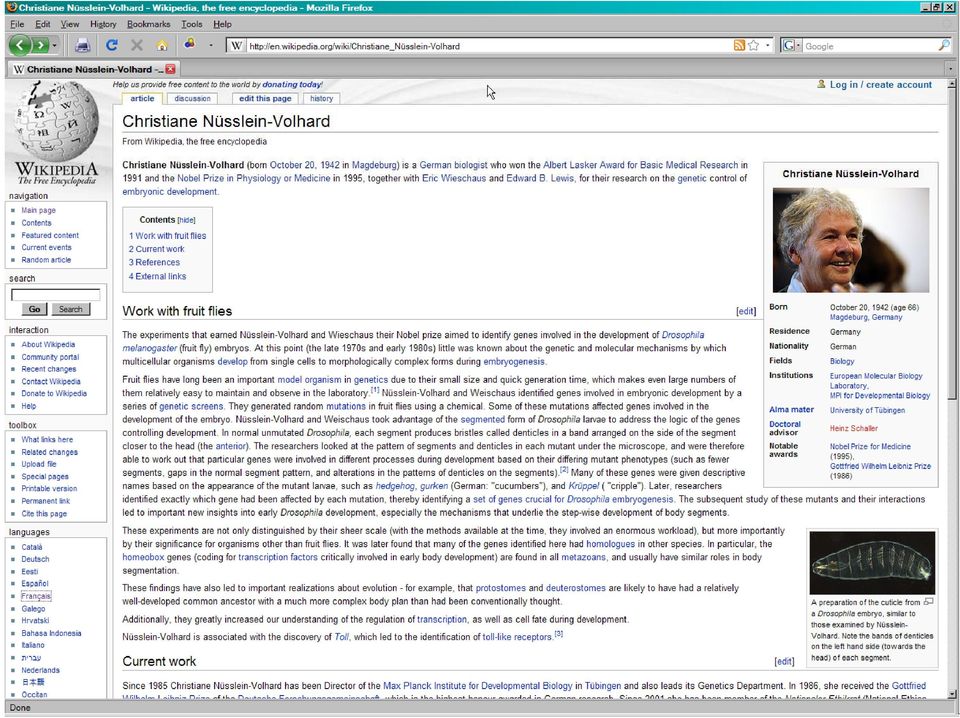Open the Eric Wieschaus article link
The height and width of the screenshot is (718, 960).
[x=454, y=178]
